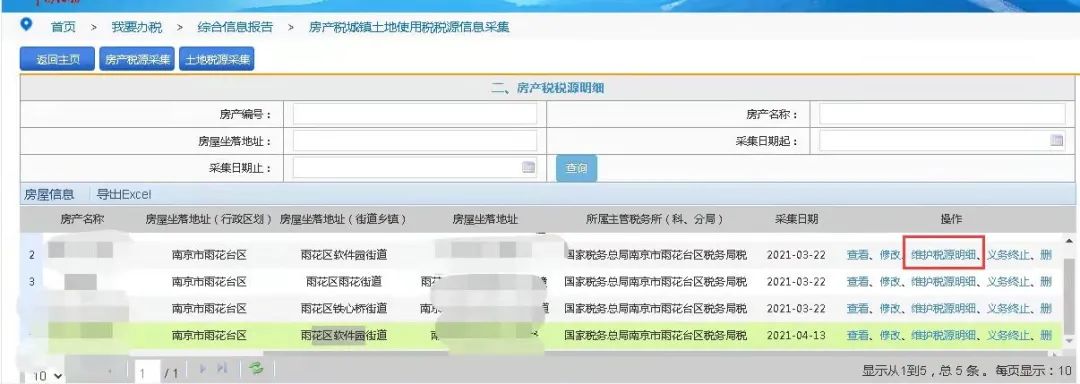Click 修改 in the 2021-04-13 row
Viewport: 1080px width, 384px height.
tap(890, 336)
